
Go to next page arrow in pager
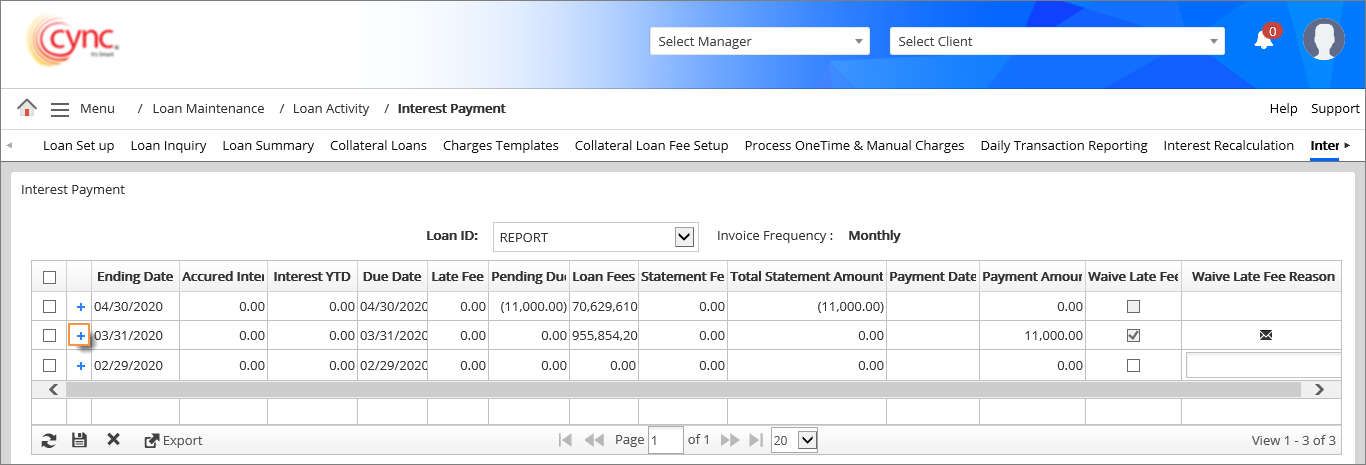click(x=729, y=440)
